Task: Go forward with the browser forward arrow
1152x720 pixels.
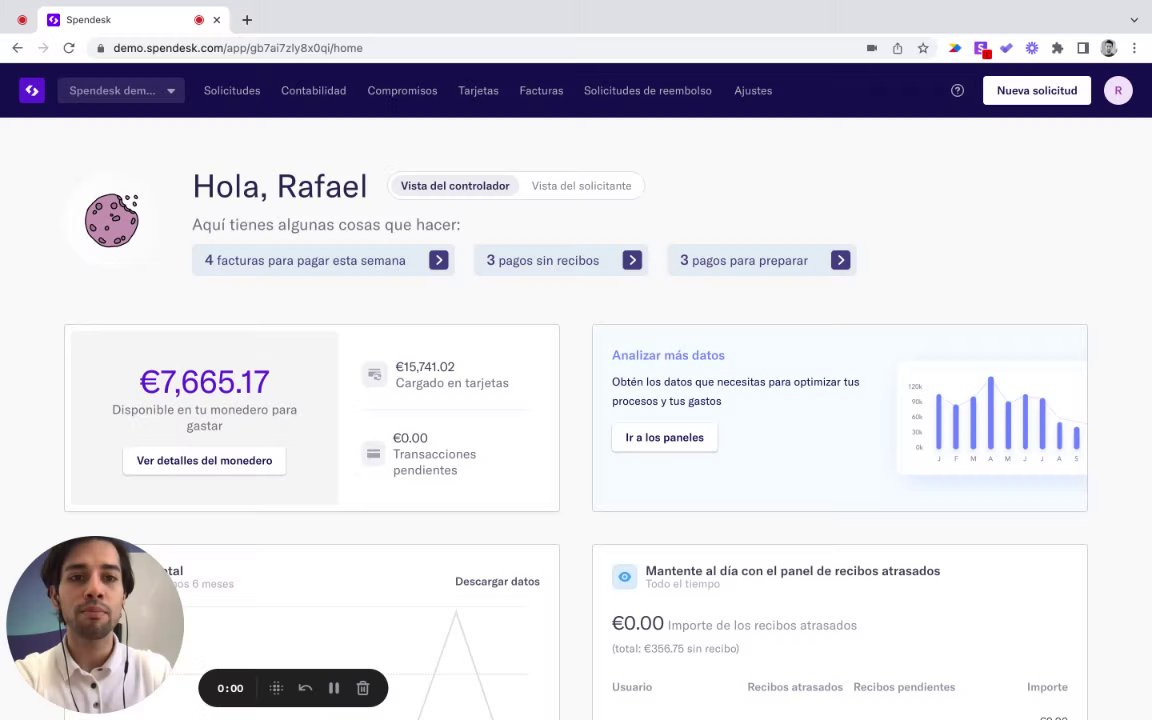Action: 43,48
